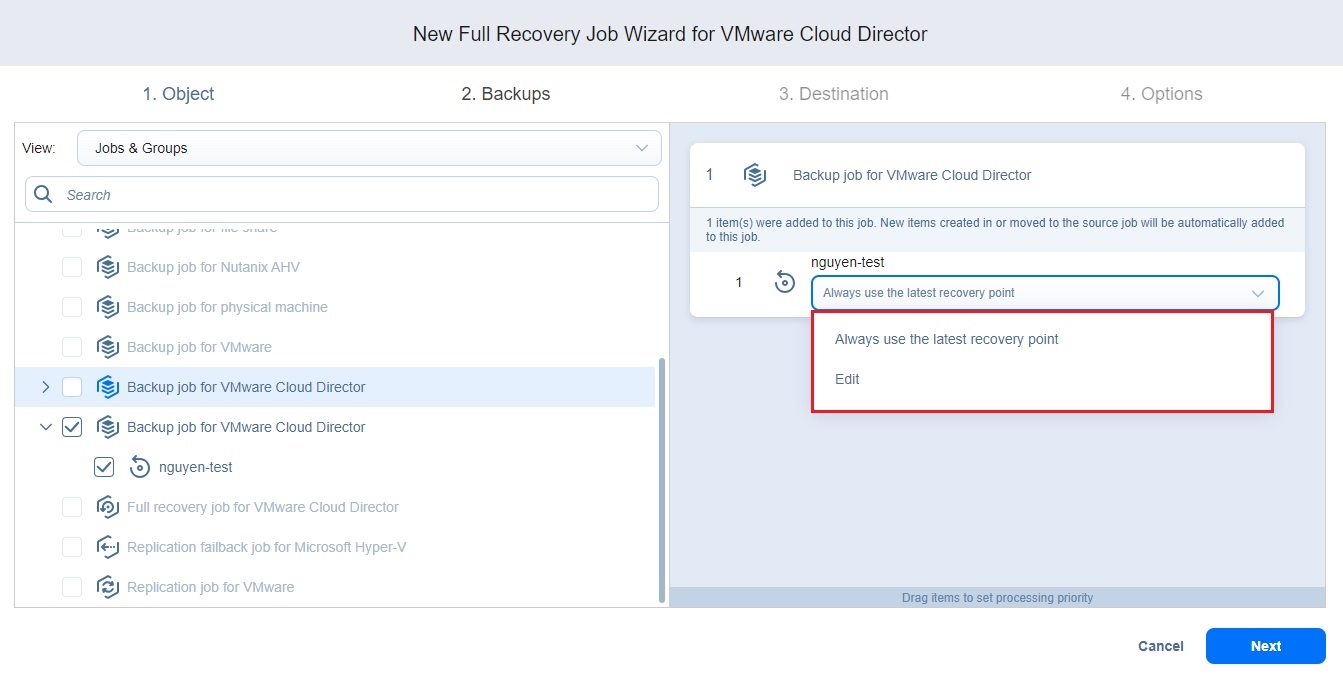Click the physical machine backup job icon

coord(108,307)
